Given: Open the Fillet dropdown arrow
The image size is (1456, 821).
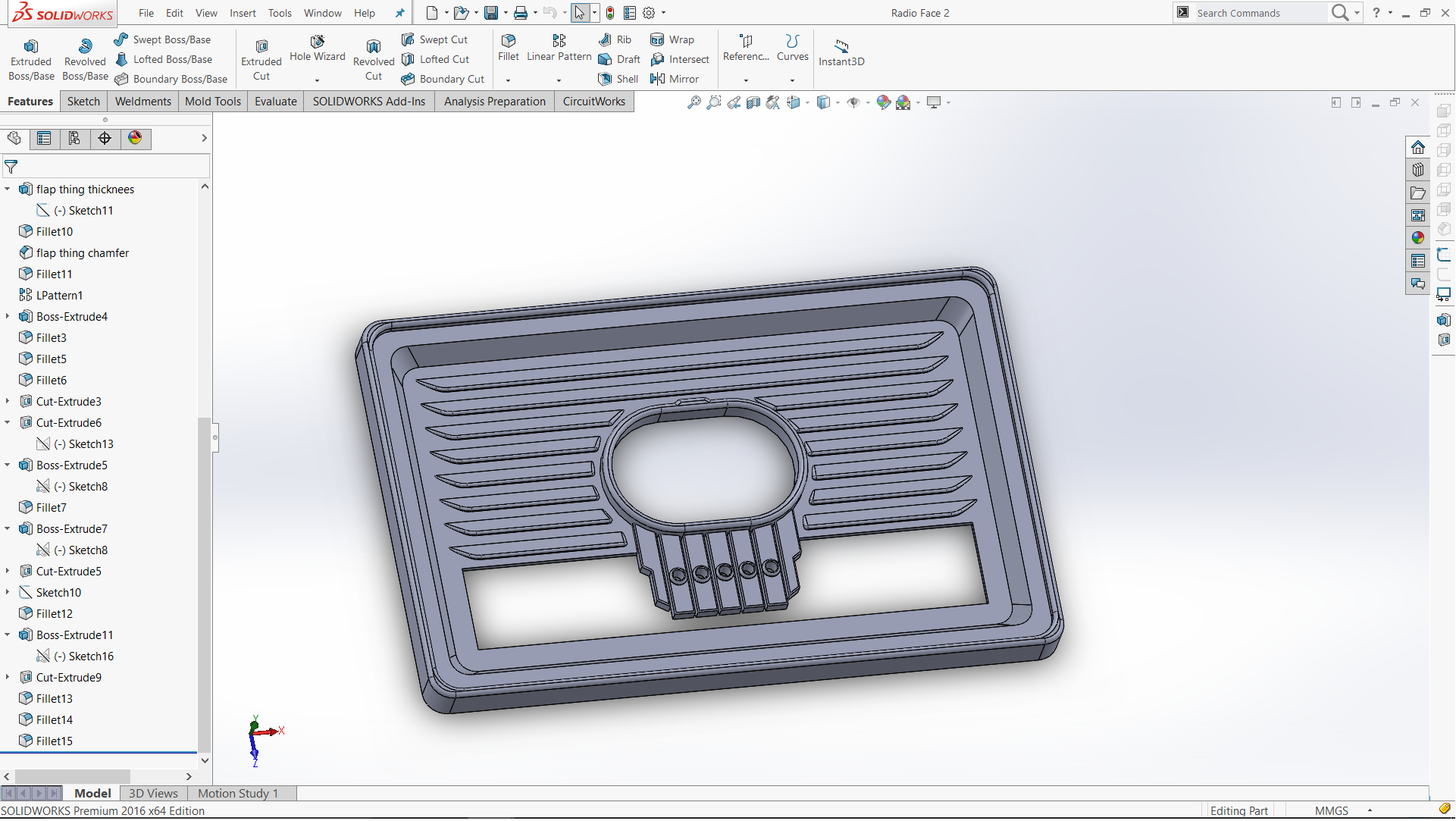Looking at the screenshot, I should 508,80.
